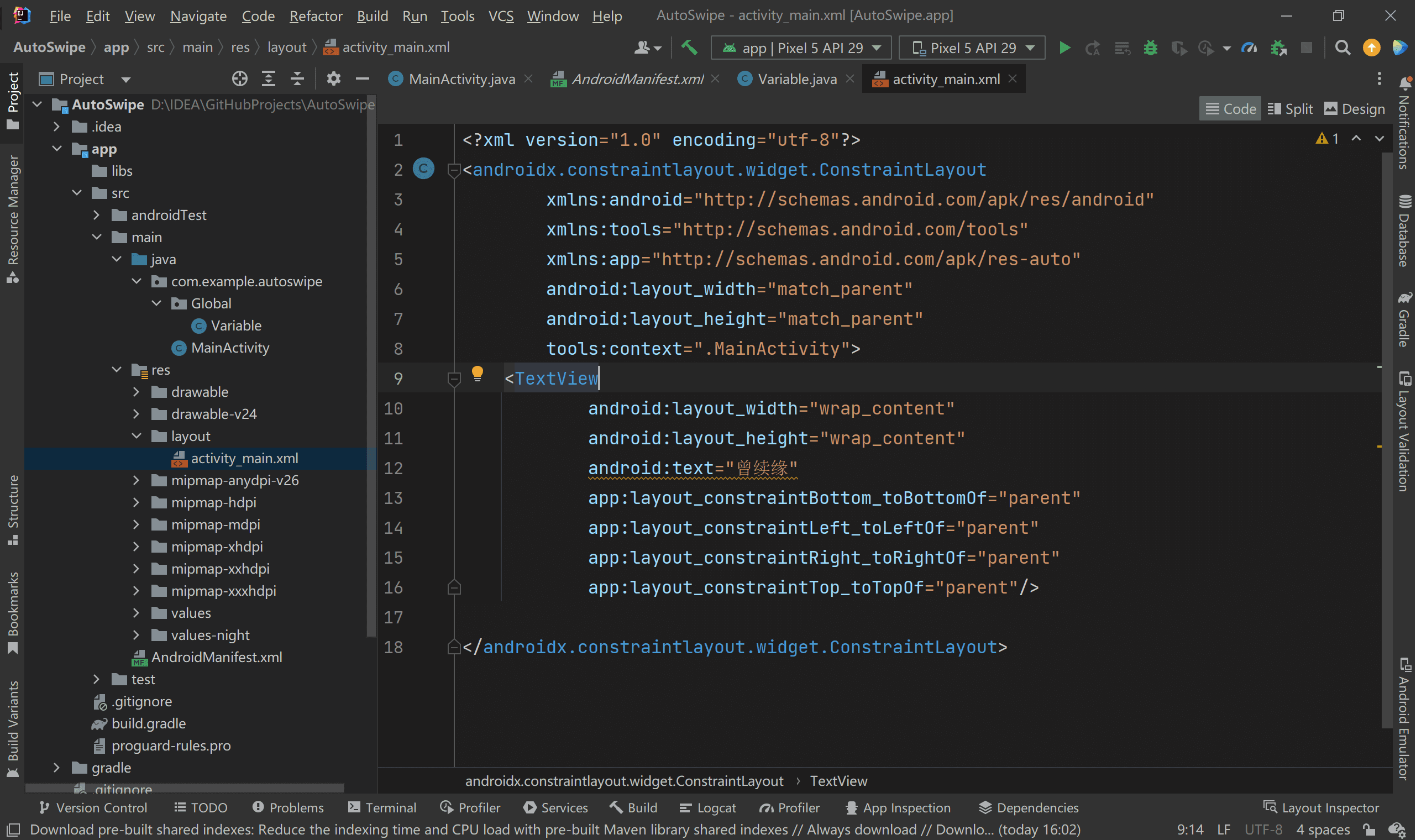Open the Logcat tool window

(x=708, y=808)
